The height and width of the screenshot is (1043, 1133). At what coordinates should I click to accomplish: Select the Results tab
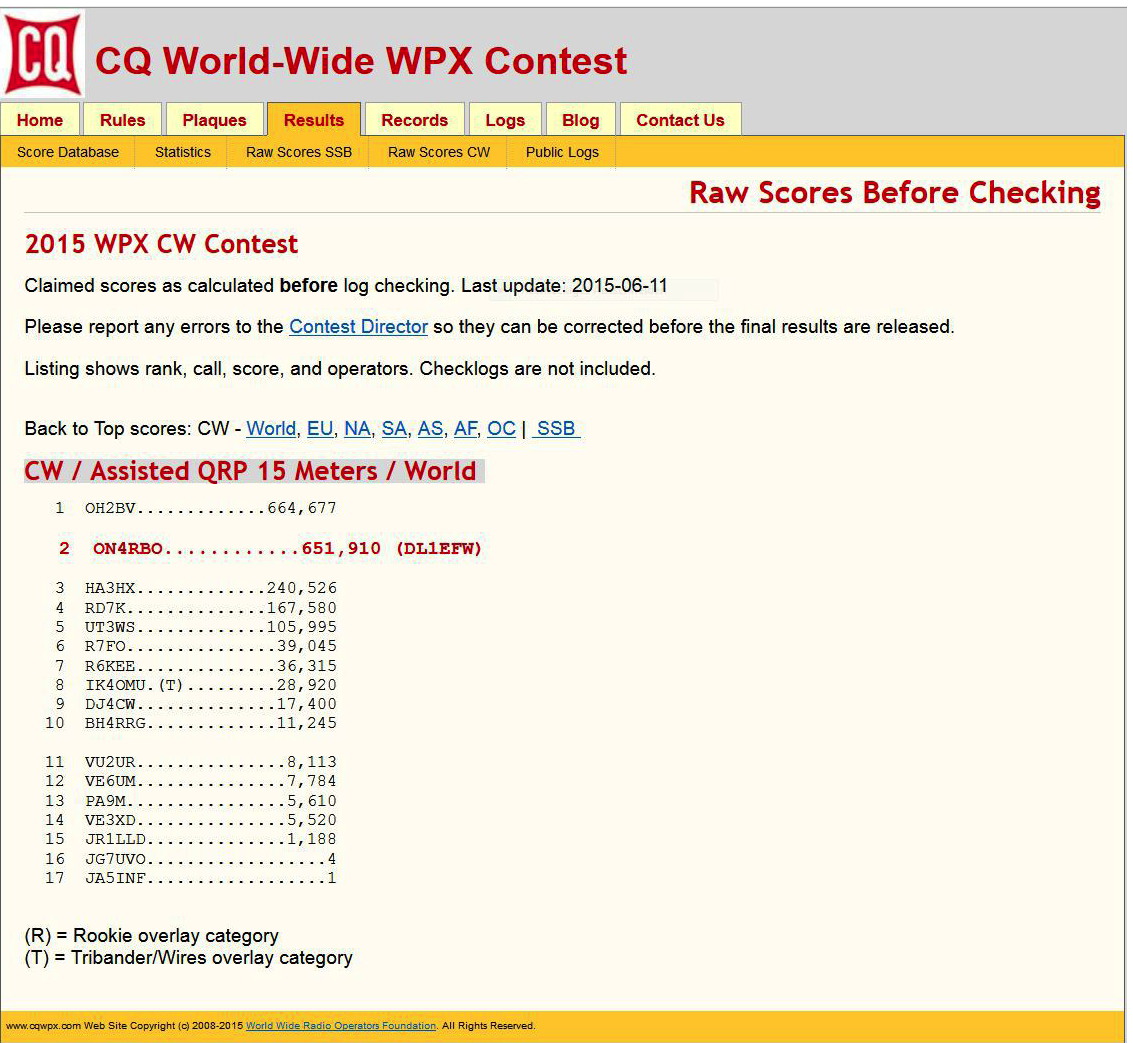click(314, 120)
